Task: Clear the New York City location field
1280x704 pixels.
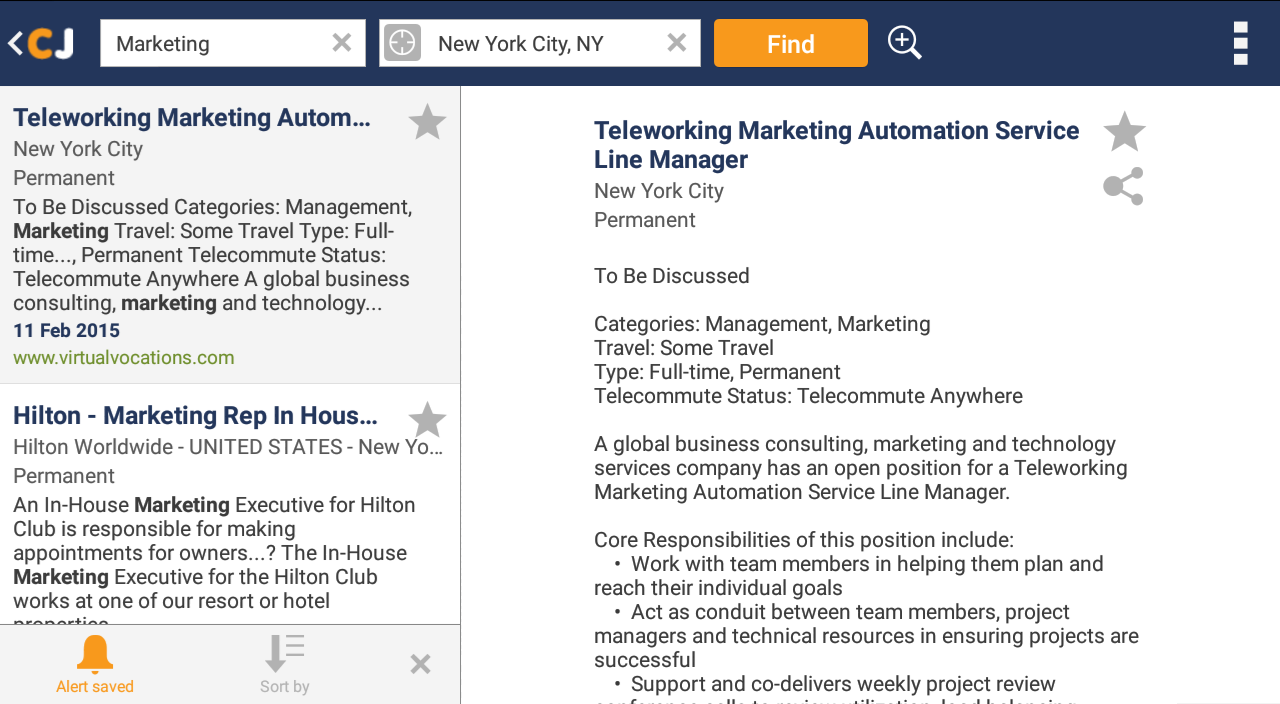Action: pyautogui.click(x=676, y=42)
